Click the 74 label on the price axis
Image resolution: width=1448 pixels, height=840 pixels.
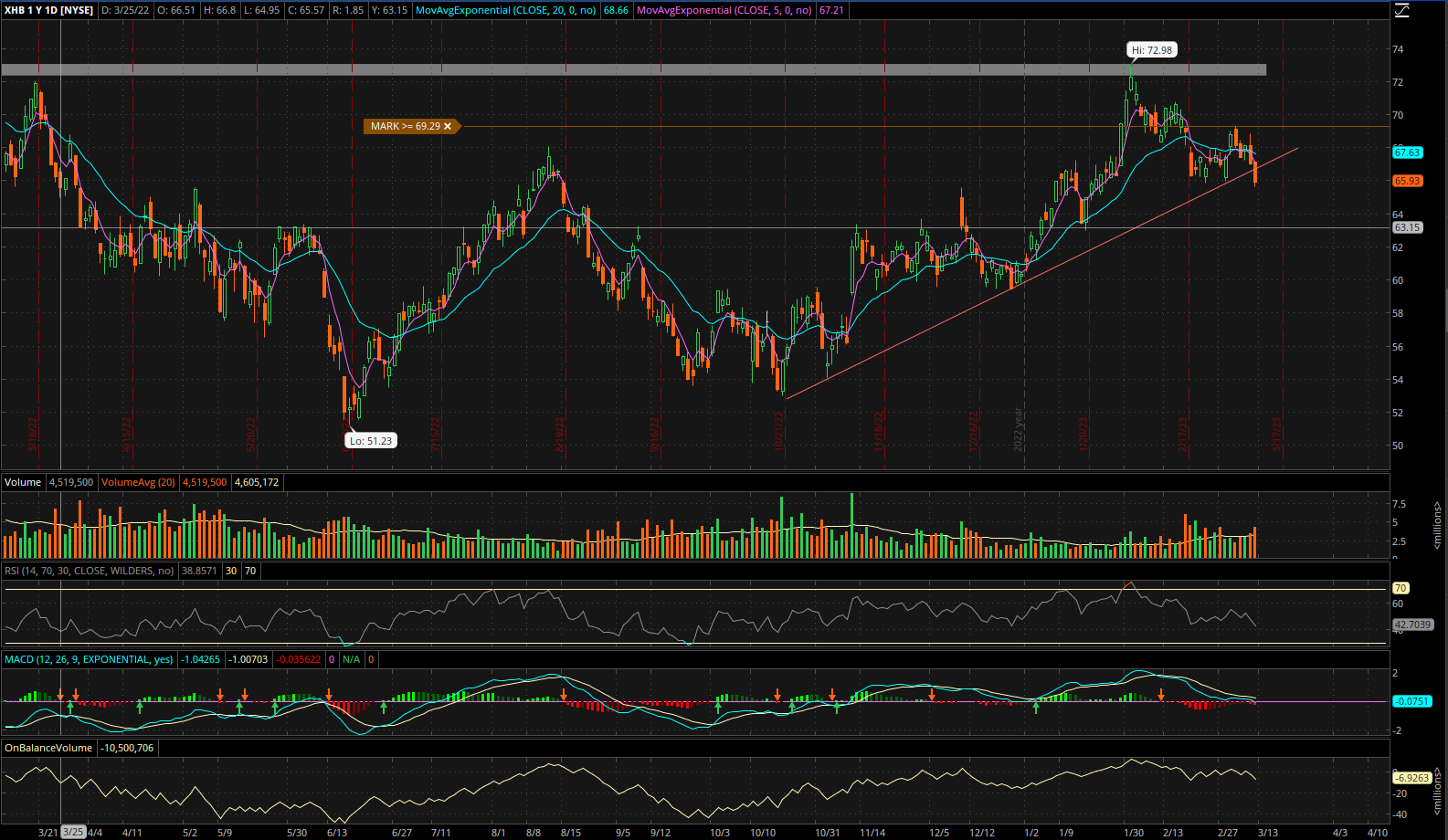coord(1398,49)
